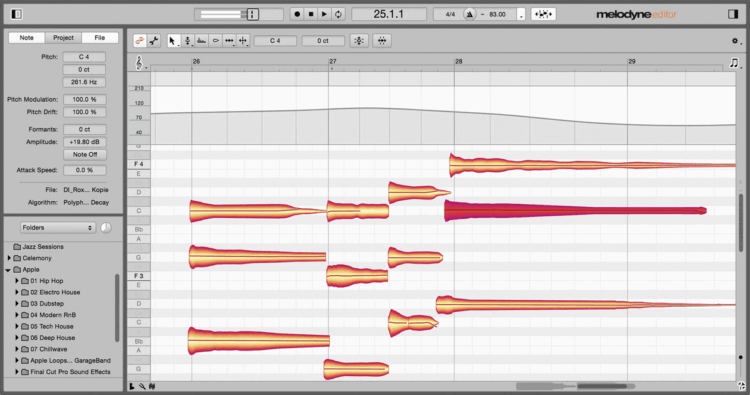Screen dimensions: 750x395
Task: Select the long F 4 note blob
Action: click(592, 165)
